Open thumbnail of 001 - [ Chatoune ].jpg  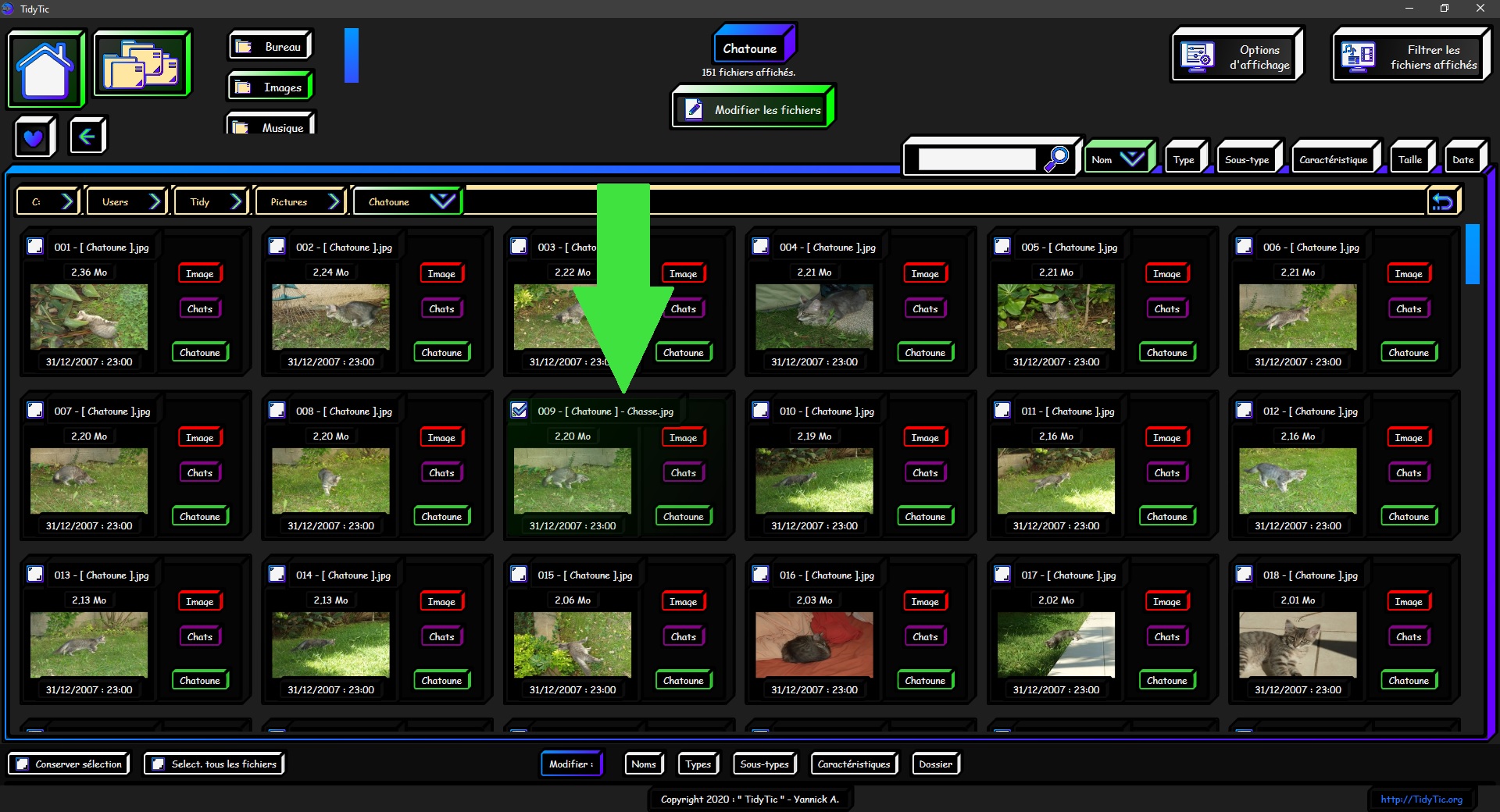coord(89,316)
